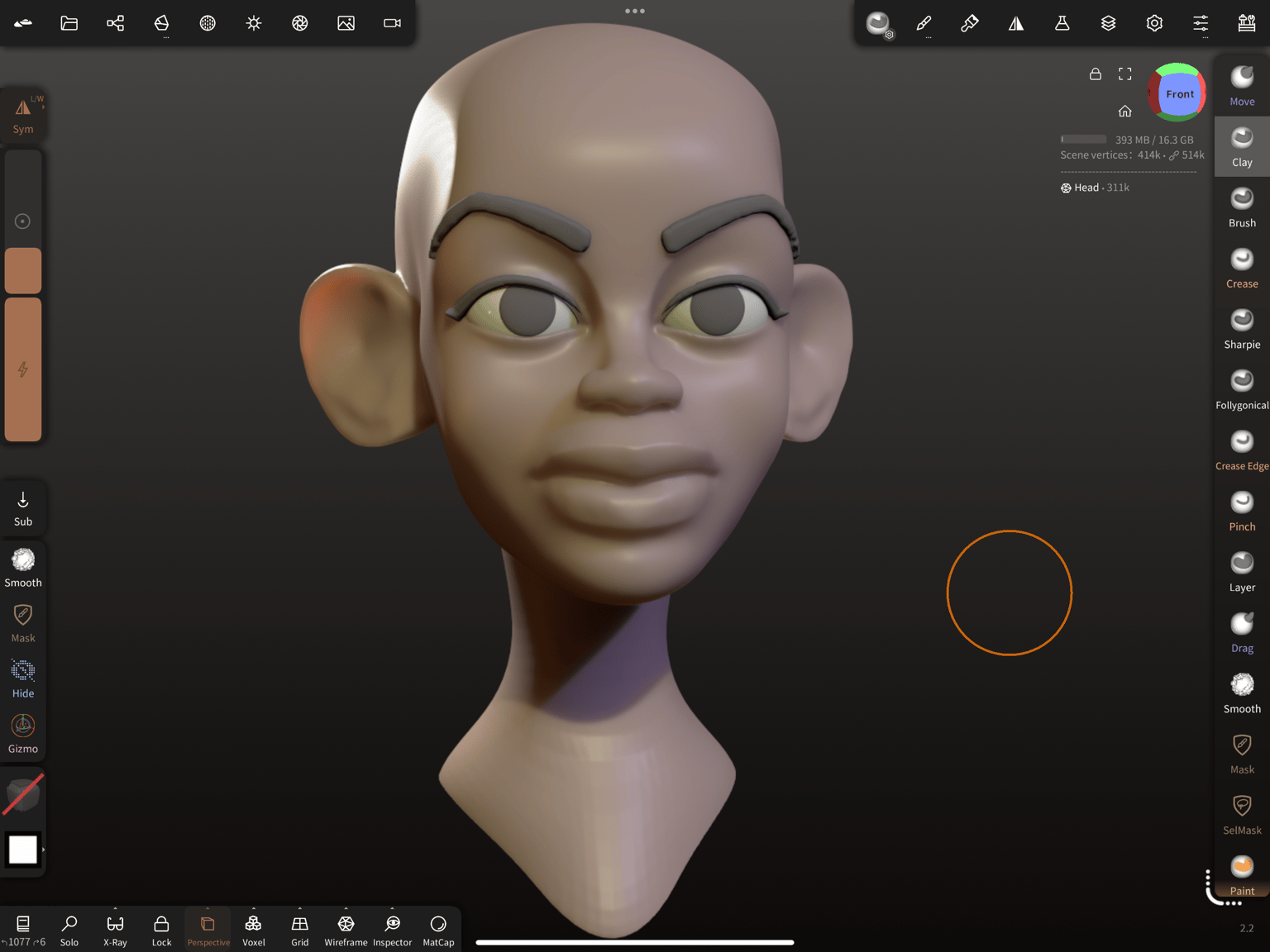The width and height of the screenshot is (1270, 952).
Task: Open the Background sphere menu
Action: tap(208, 23)
